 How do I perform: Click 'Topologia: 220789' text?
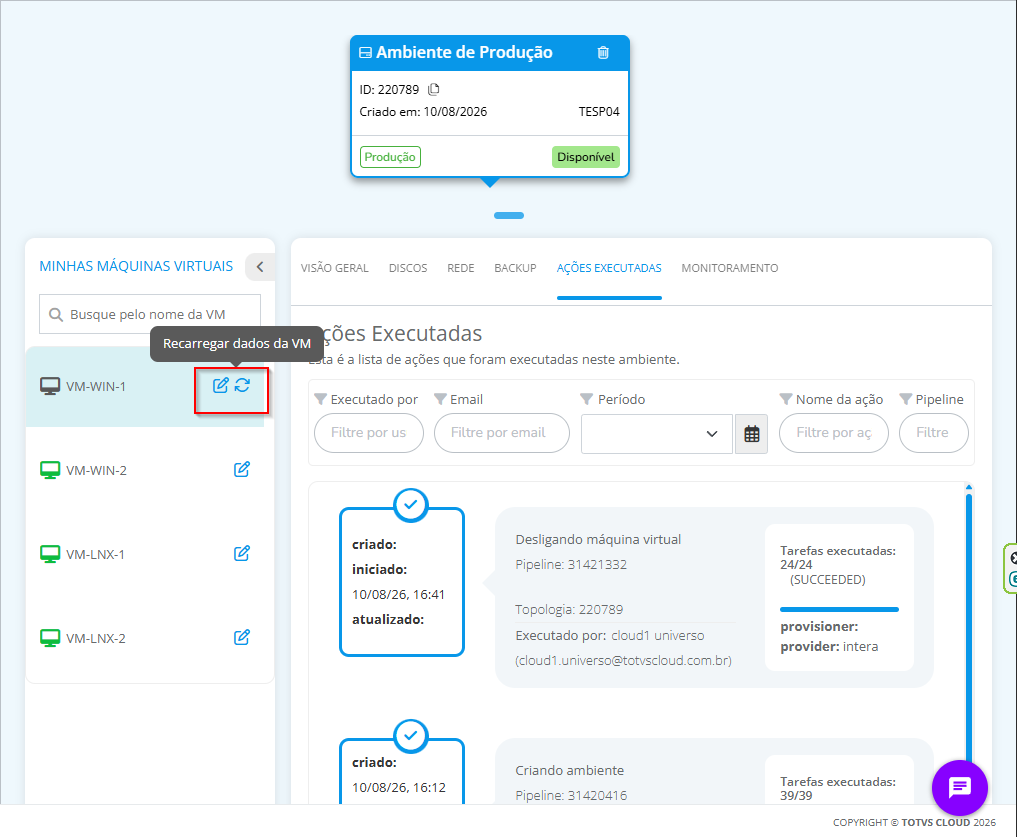point(569,610)
